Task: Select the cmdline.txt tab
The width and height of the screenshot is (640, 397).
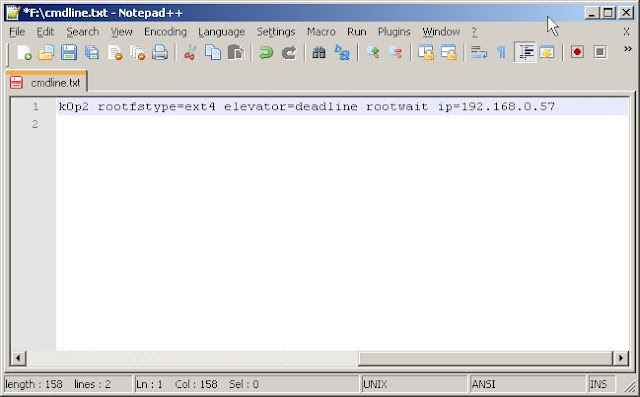Action: pyautogui.click(x=46, y=82)
